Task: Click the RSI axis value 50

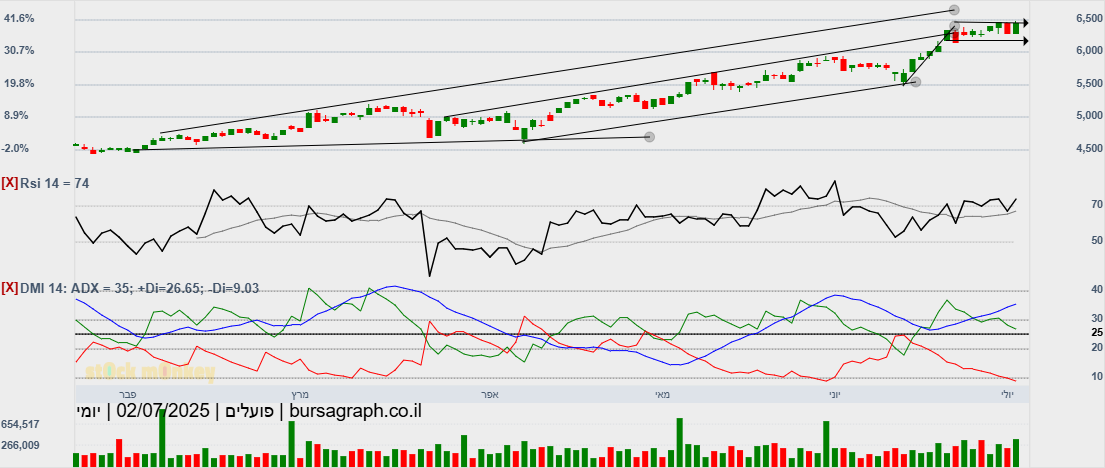Action: click(x=1097, y=241)
